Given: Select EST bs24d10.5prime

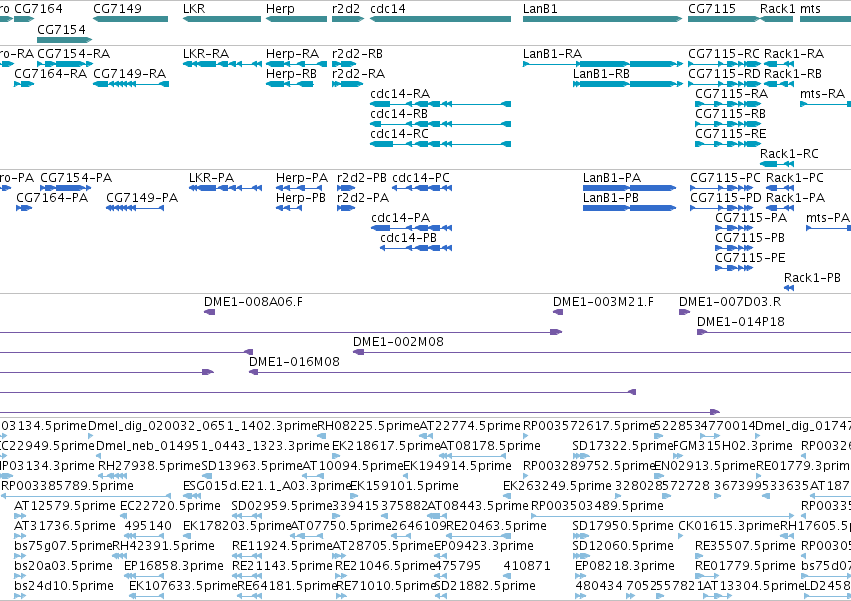Looking at the screenshot, I should coord(20,596).
